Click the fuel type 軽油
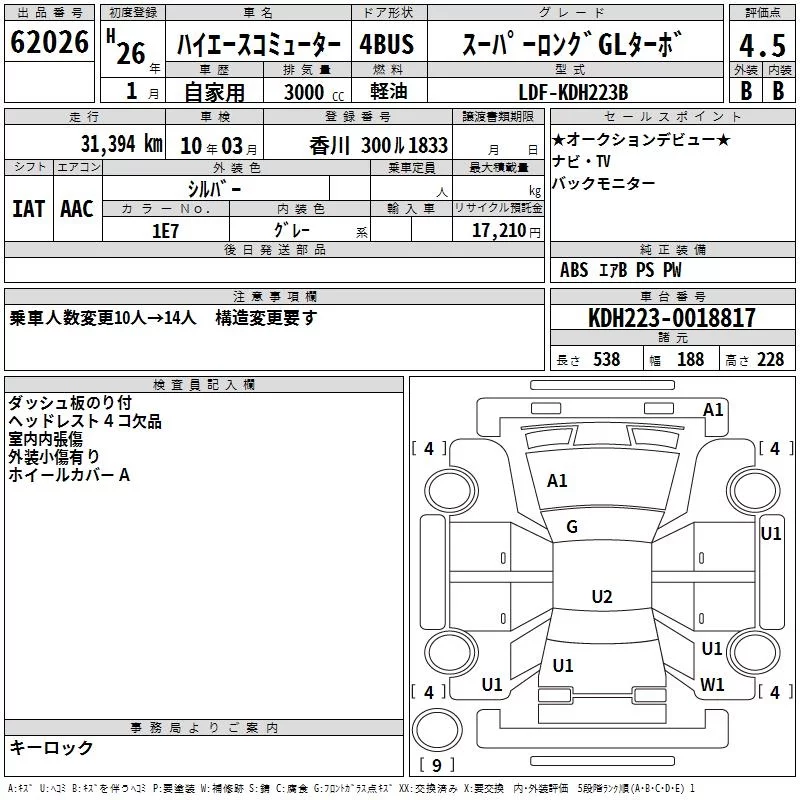This screenshot has width=800, height=800. [x=389, y=91]
